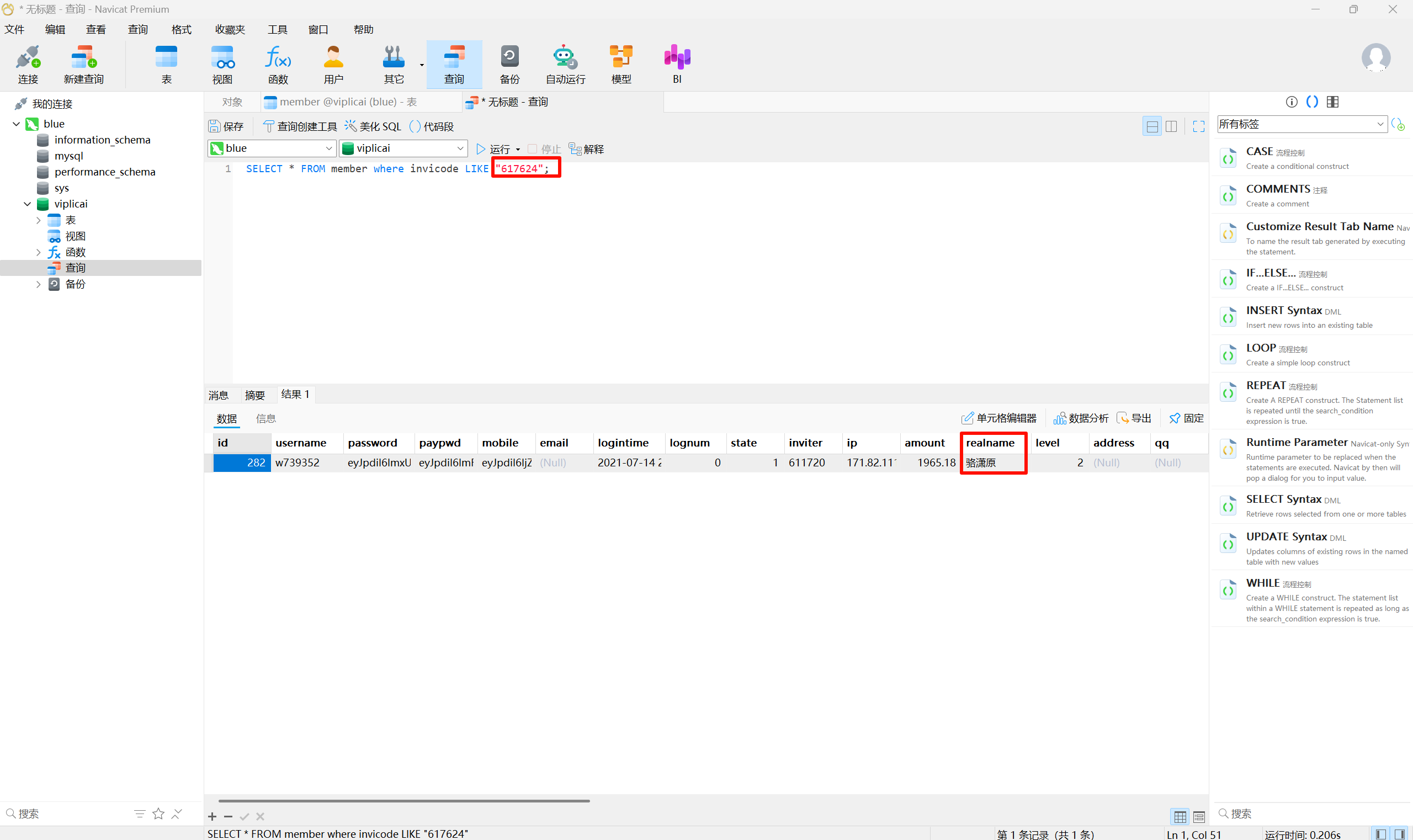Toggle left pane visibility in status bar
This screenshot has width=1413, height=840.
[x=1381, y=834]
